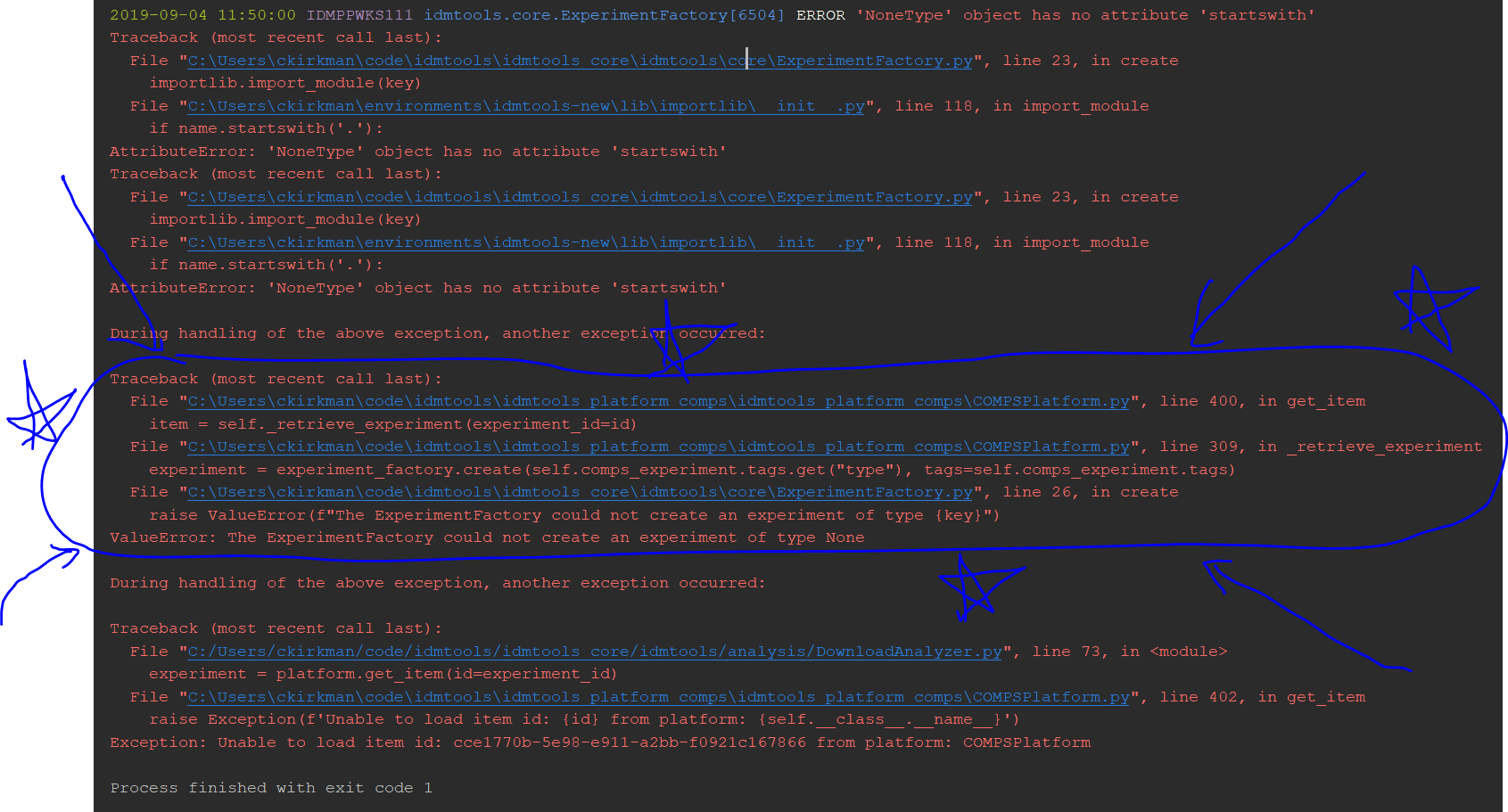This screenshot has height=812, width=1508.
Task: Open COMPSPlatform.py line 309 in _retrieve_experiment
Action: point(656,446)
